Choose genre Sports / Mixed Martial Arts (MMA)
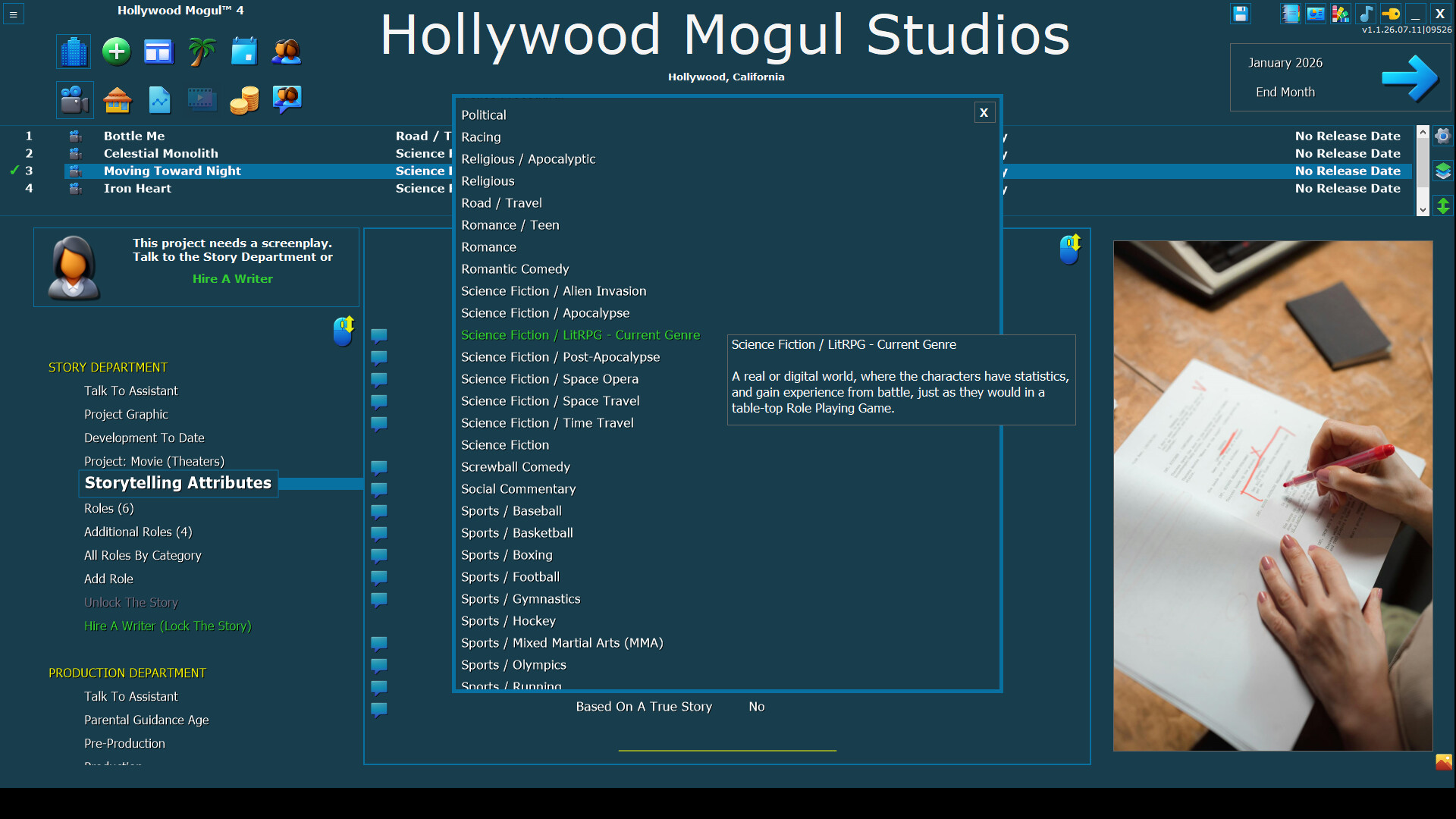 coord(562,643)
